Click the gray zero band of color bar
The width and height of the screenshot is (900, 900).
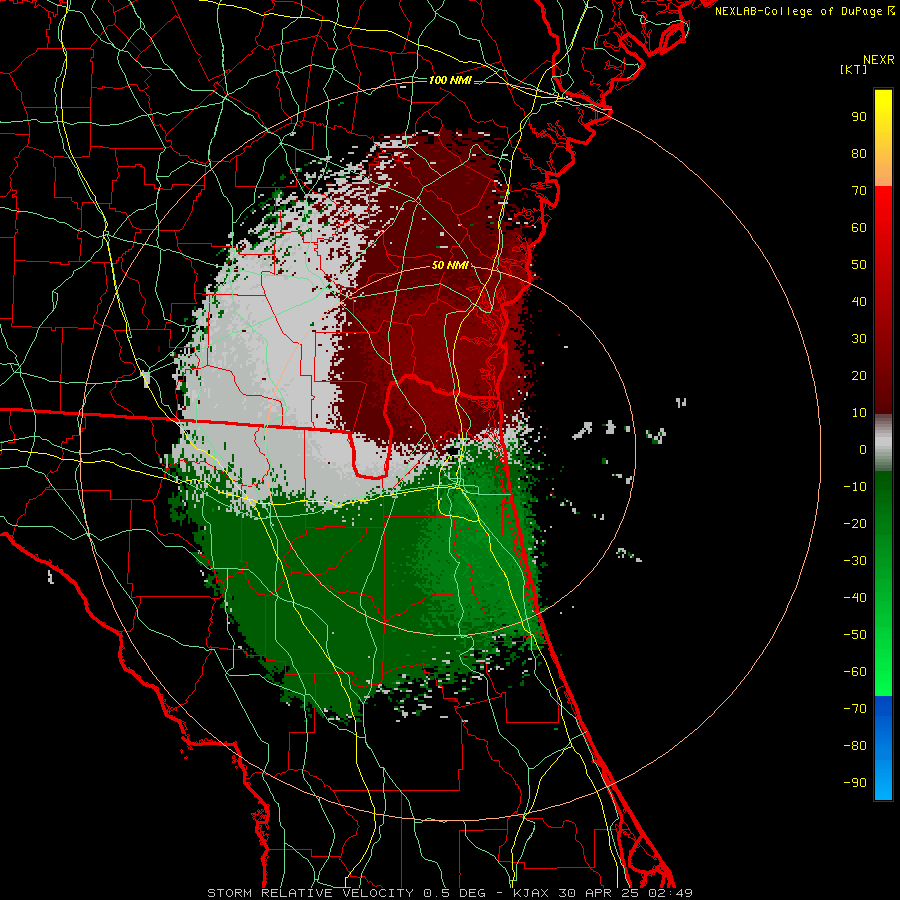(x=883, y=443)
